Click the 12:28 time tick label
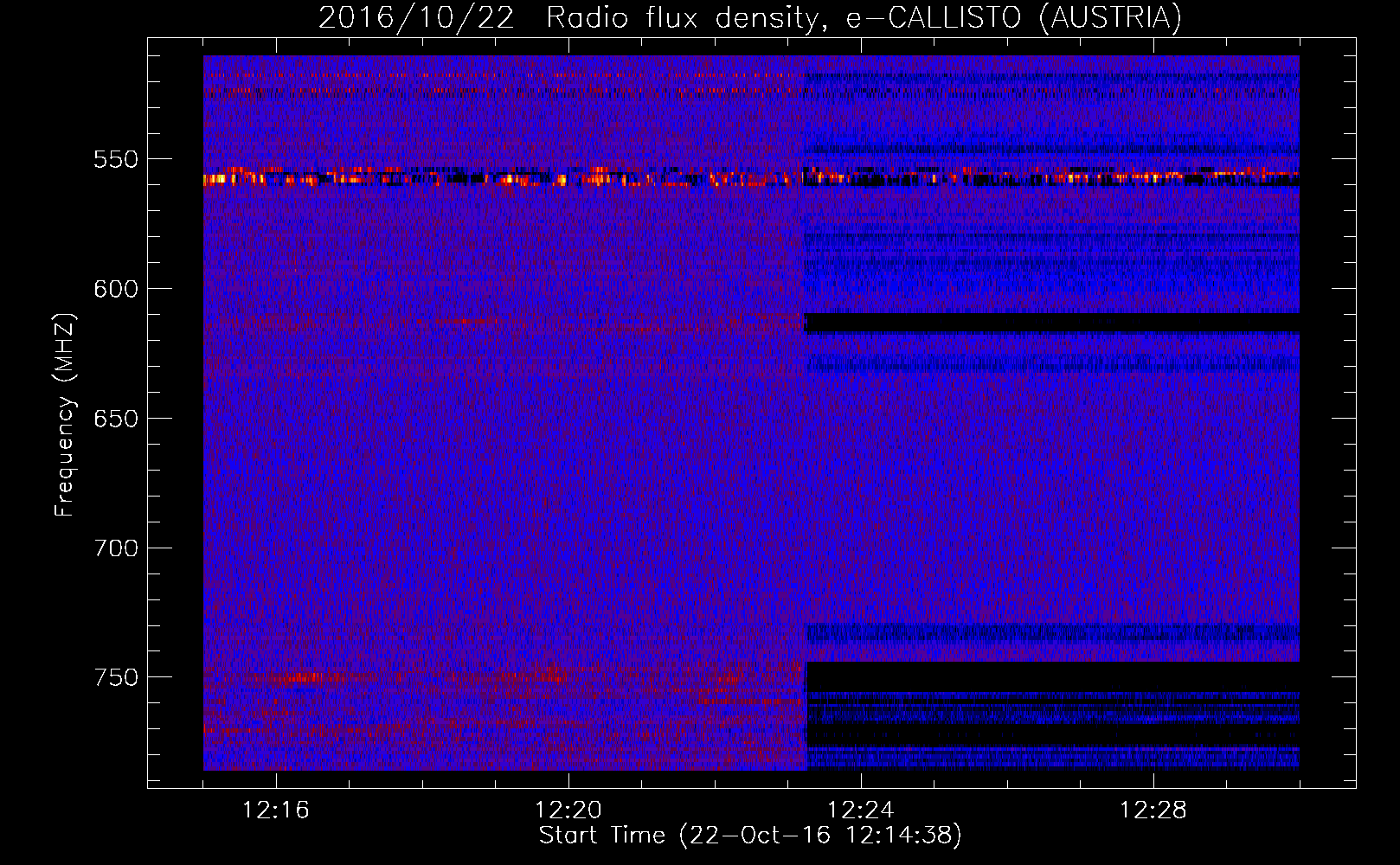The image size is (1400, 865). click(x=1153, y=811)
